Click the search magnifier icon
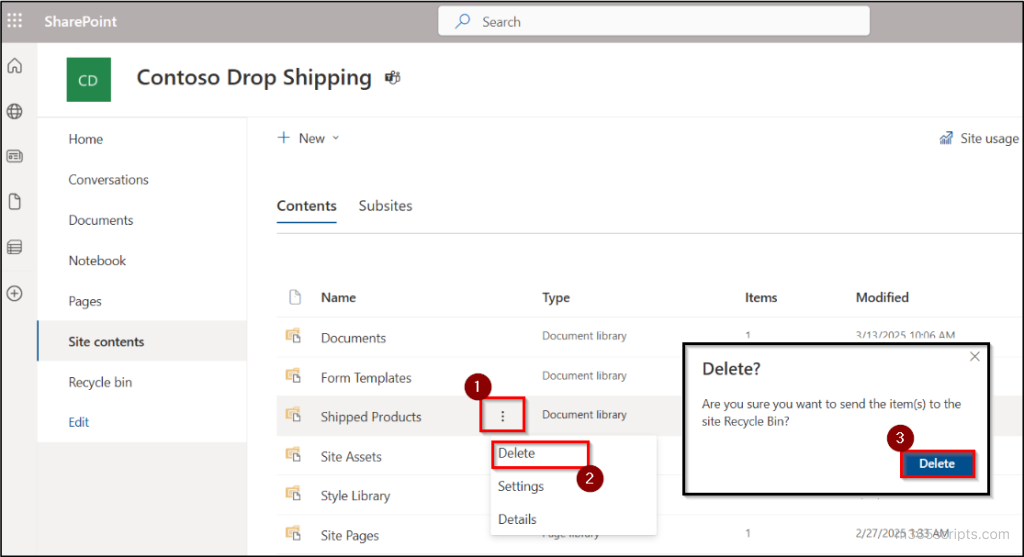Screen dimensions: 1024x557 click(x=463, y=21)
